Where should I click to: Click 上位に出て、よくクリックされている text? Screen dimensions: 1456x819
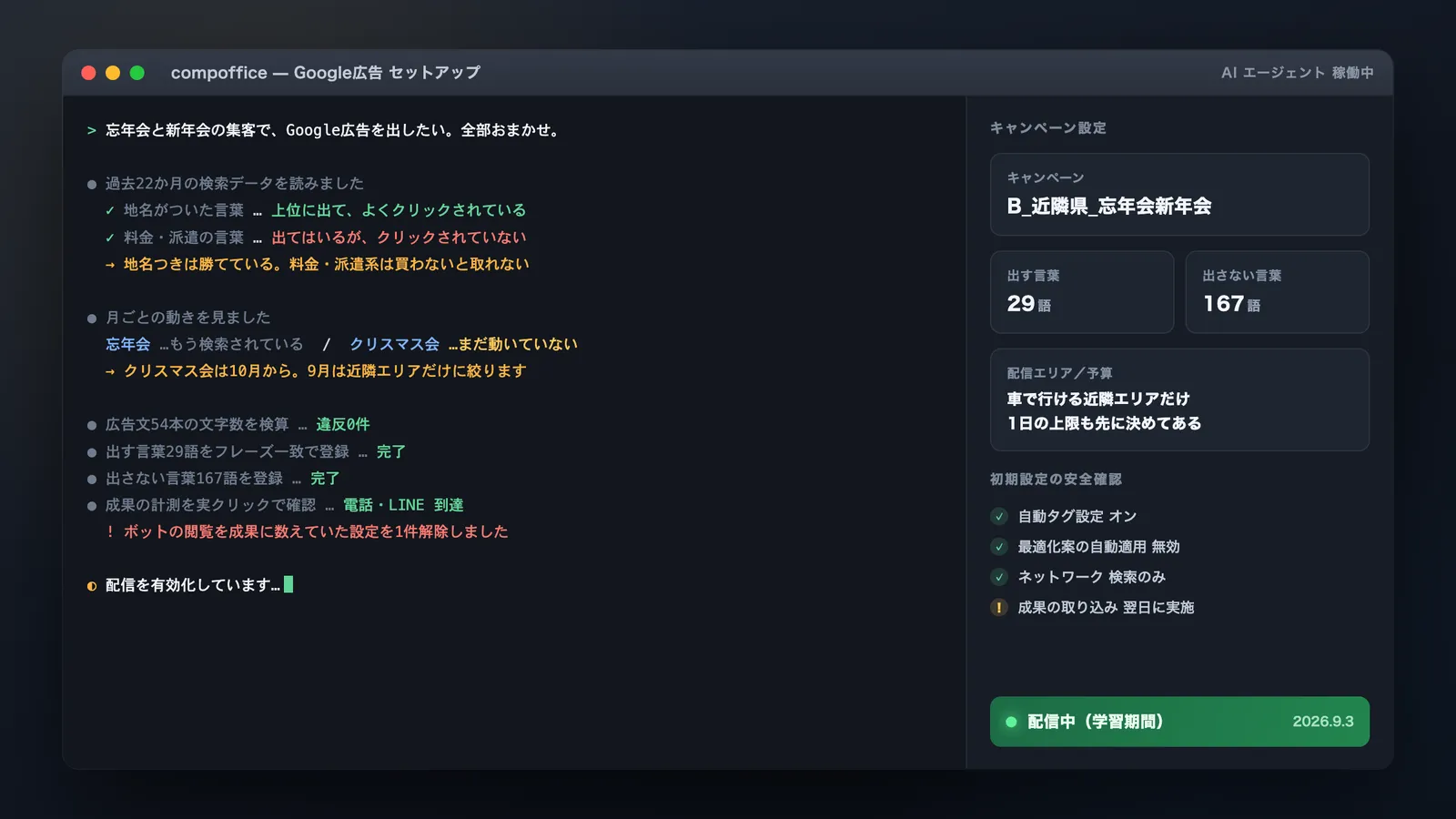tap(399, 211)
